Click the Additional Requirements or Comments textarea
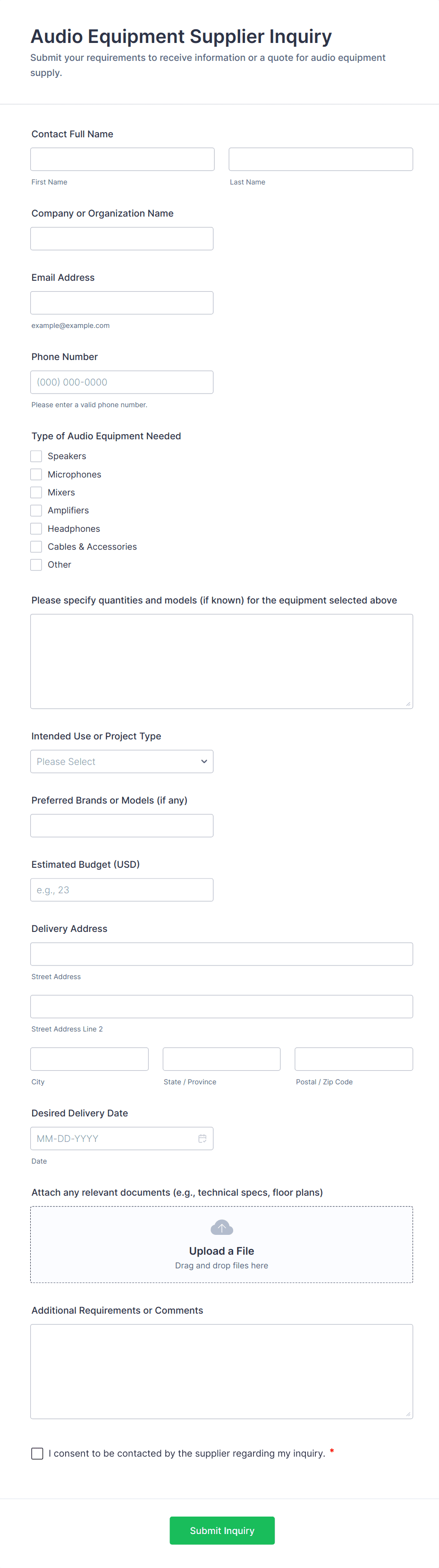The width and height of the screenshot is (439, 1568). coord(222,1371)
